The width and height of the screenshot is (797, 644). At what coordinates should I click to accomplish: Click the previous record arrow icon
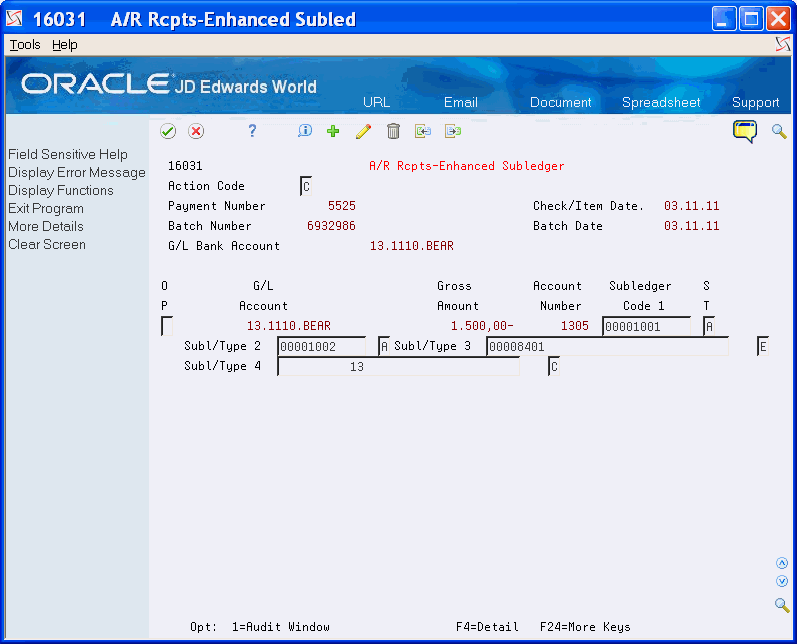(x=423, y=131)
